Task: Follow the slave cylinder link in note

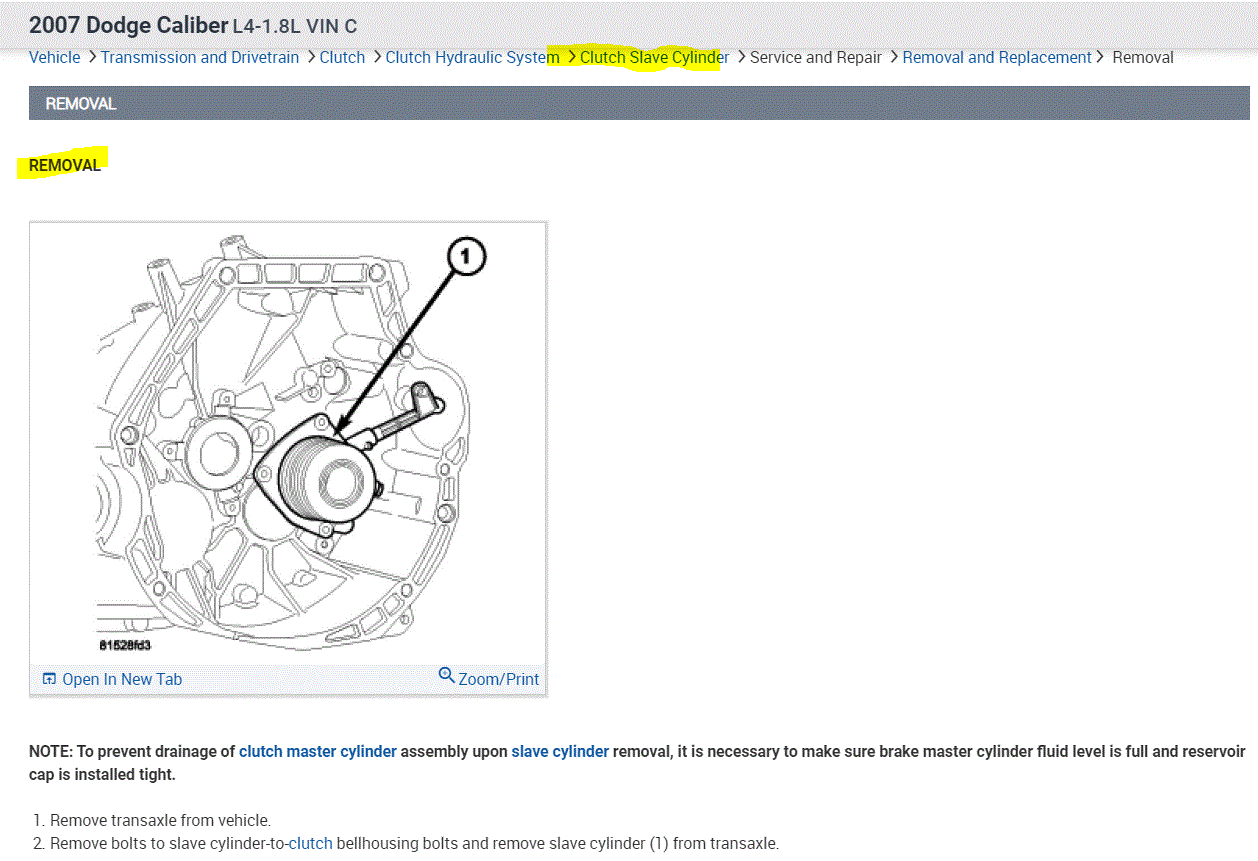Action: (560, 751)
